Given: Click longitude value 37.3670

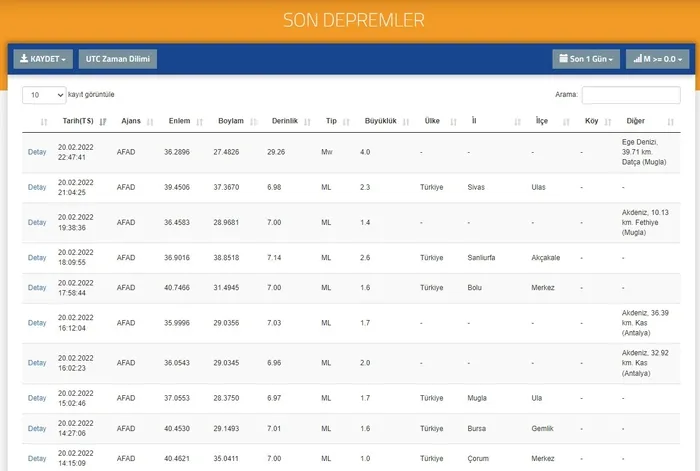Looking at the screenshot, I should pos(226,188).
